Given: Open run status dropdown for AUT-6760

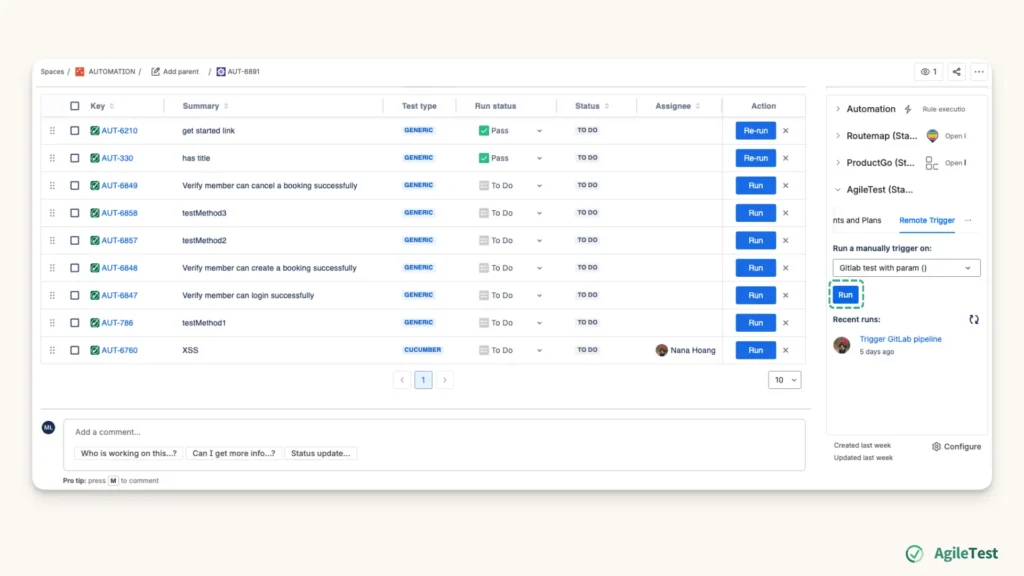Looking at the screenshot, I should coord(539,350).
